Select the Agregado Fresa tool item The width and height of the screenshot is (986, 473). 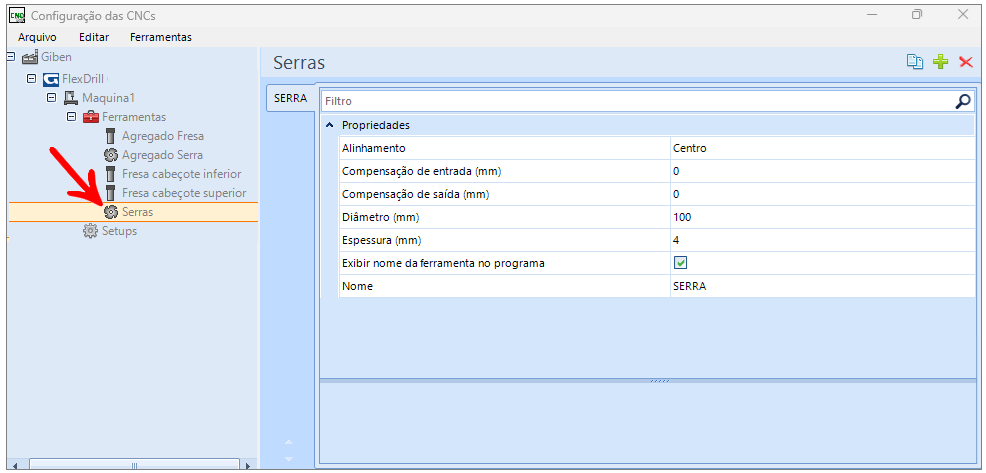(162, 136)
